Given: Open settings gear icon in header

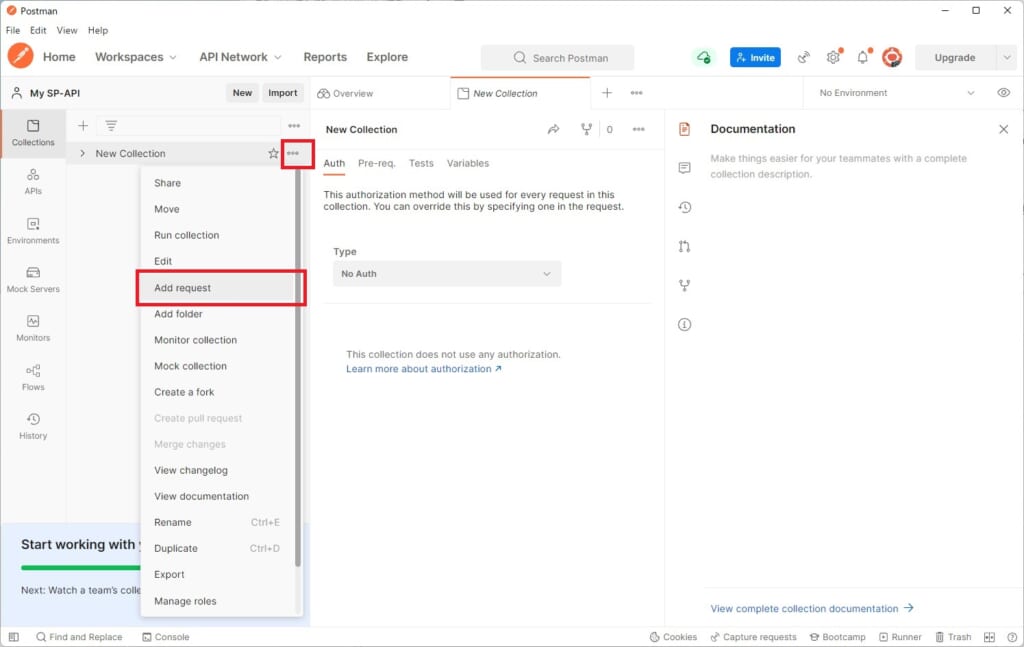Looking at the screenshot, I should point(833,57).
